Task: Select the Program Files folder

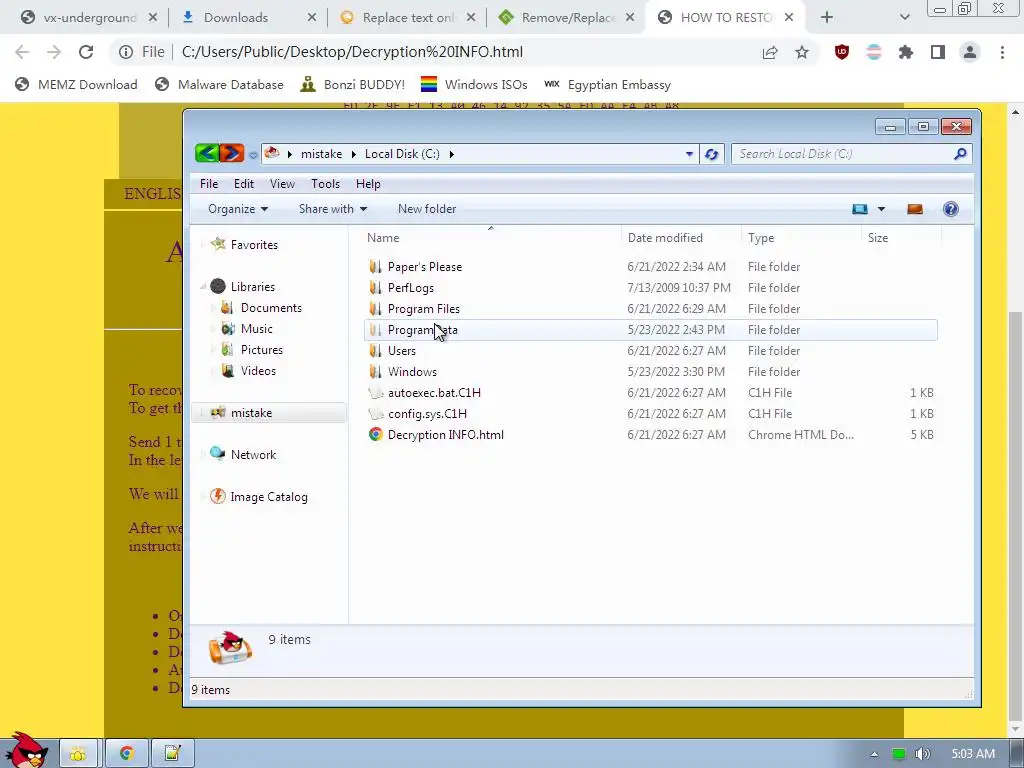Action: point(423,308)
